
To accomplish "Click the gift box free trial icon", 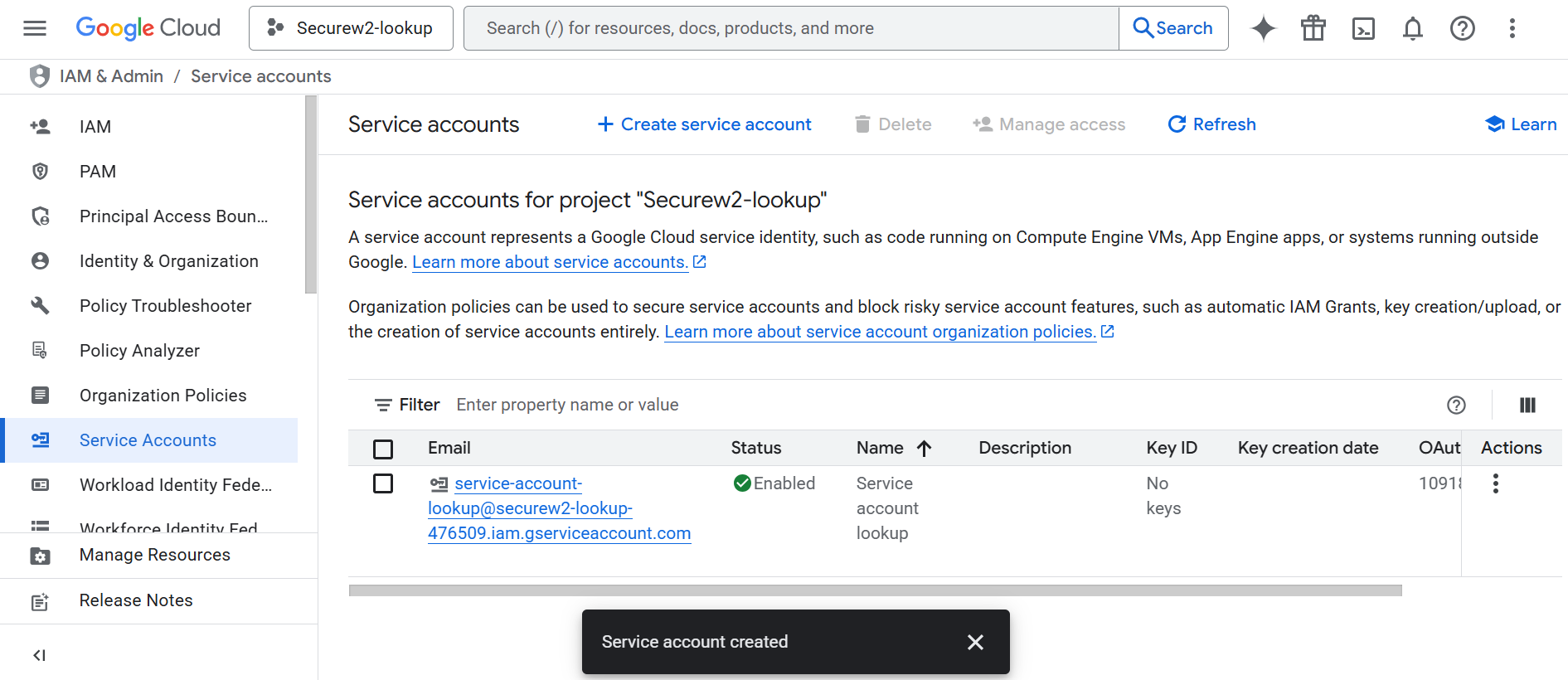I will tap(1313, 28).
